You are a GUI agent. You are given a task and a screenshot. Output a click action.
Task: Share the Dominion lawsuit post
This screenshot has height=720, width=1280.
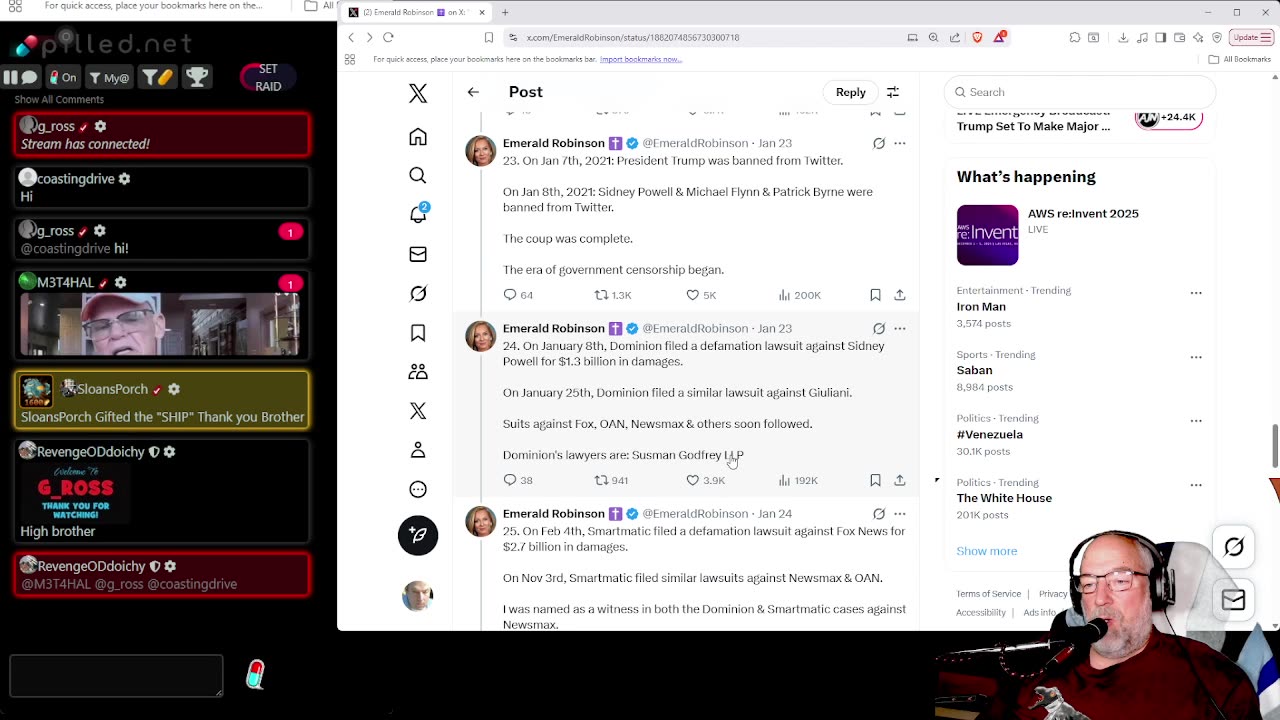pos(900,480)
